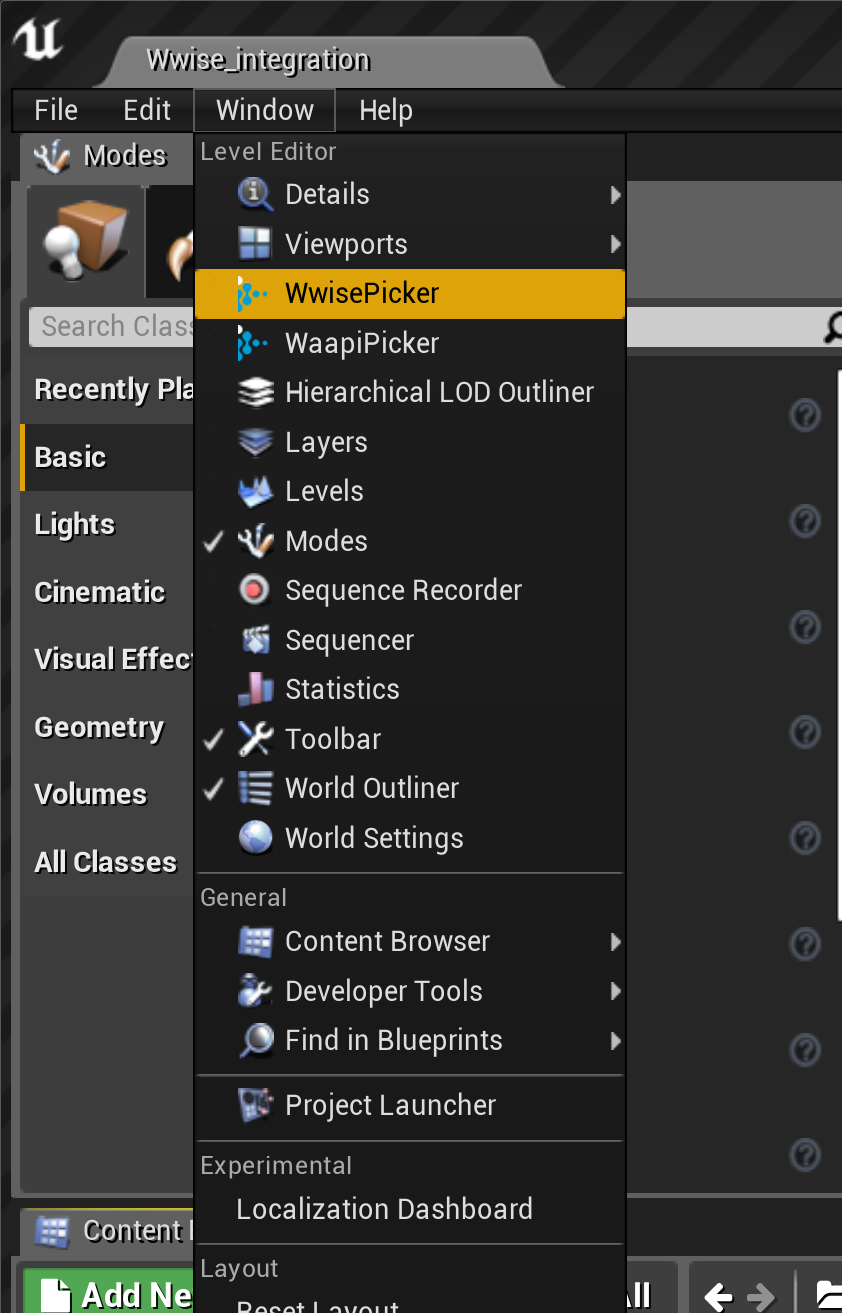Viewport: 842px width, 1313px height.
Task: Open the Hierarchical LOD Outliner
Action: tap(439, 392)
